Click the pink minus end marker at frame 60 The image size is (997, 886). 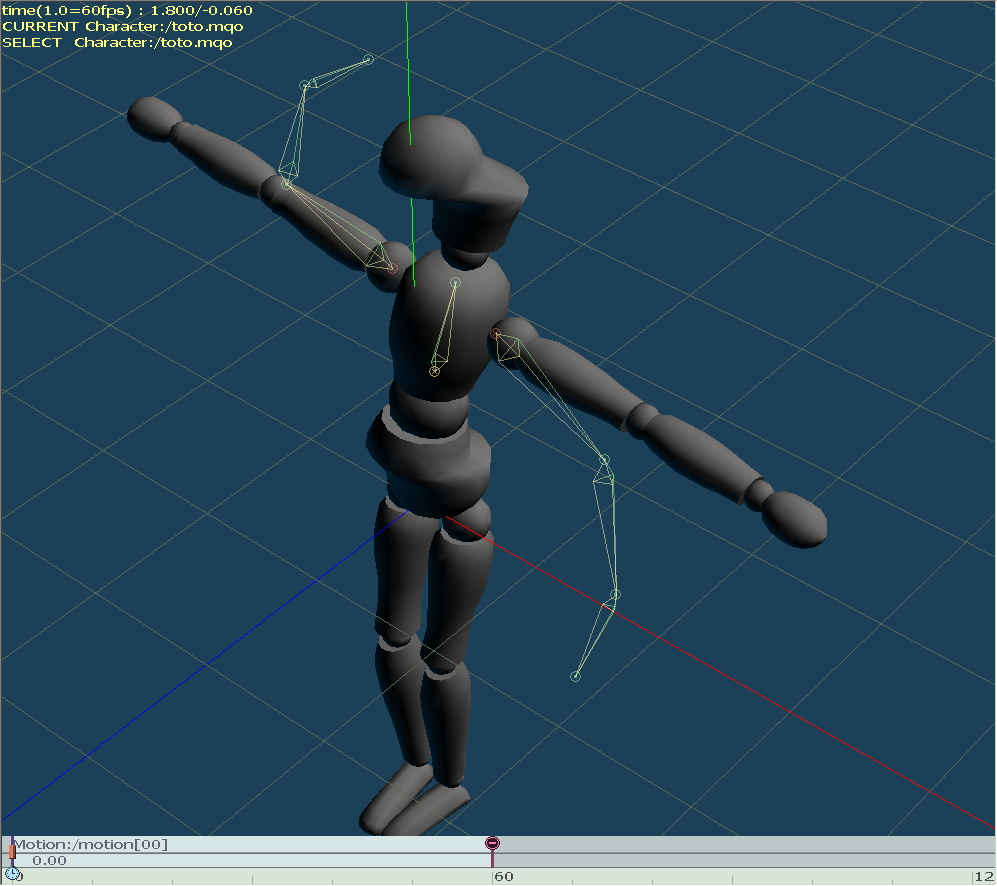click(492, 843)
